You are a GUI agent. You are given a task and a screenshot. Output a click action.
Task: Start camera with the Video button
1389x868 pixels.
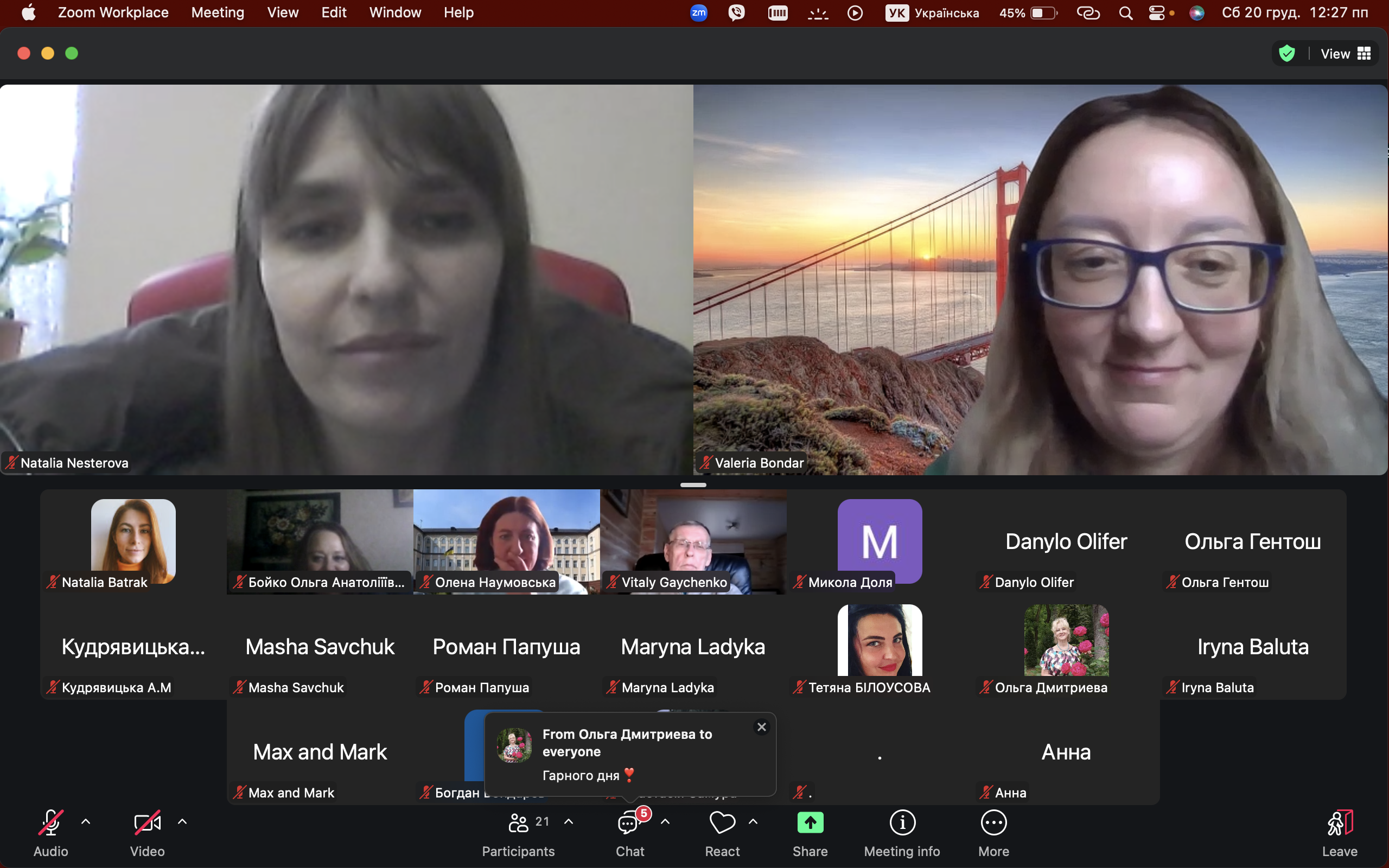[x=147, y=823]
